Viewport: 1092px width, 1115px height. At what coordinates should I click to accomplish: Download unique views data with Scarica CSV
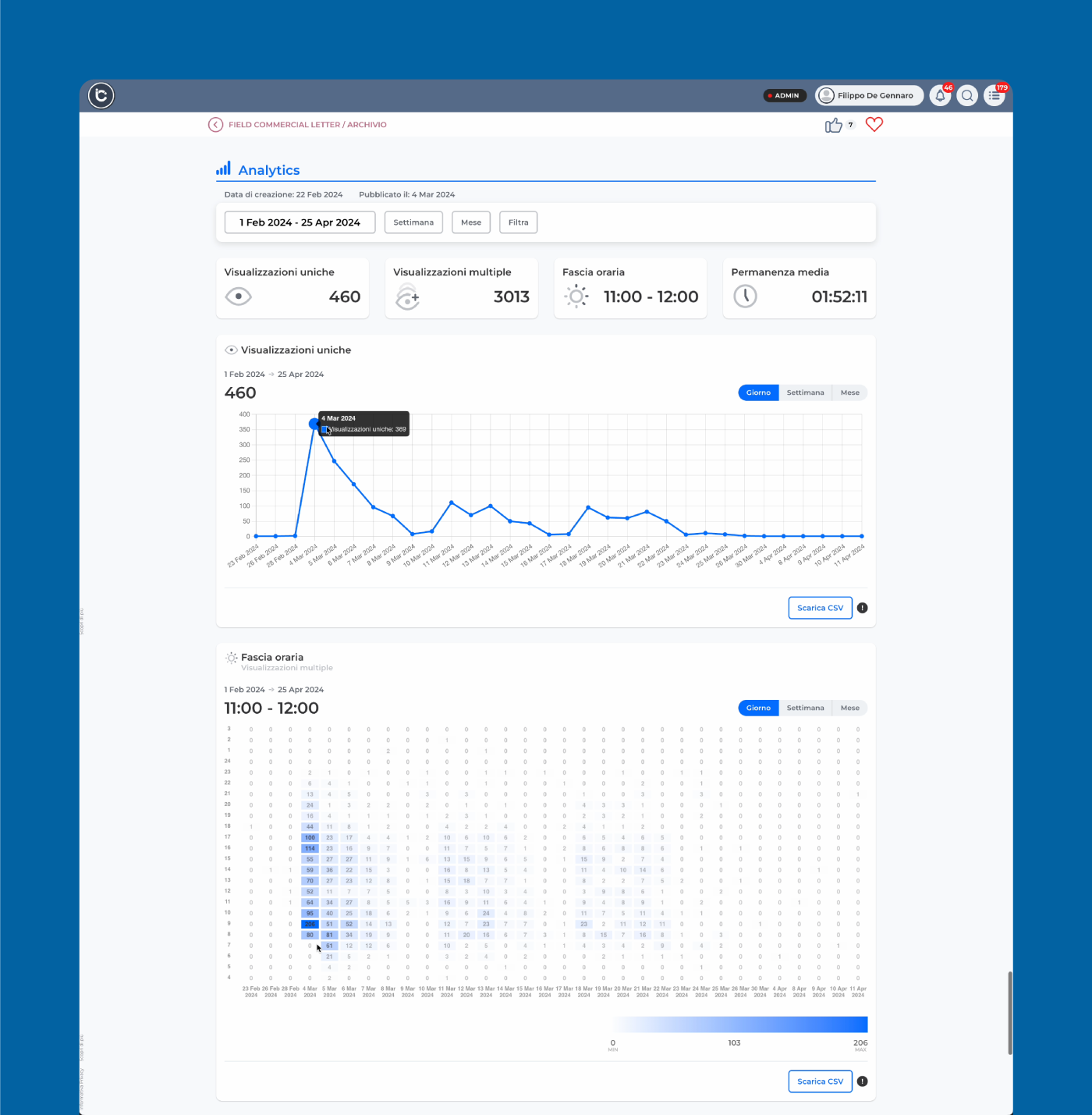[821, 608]
